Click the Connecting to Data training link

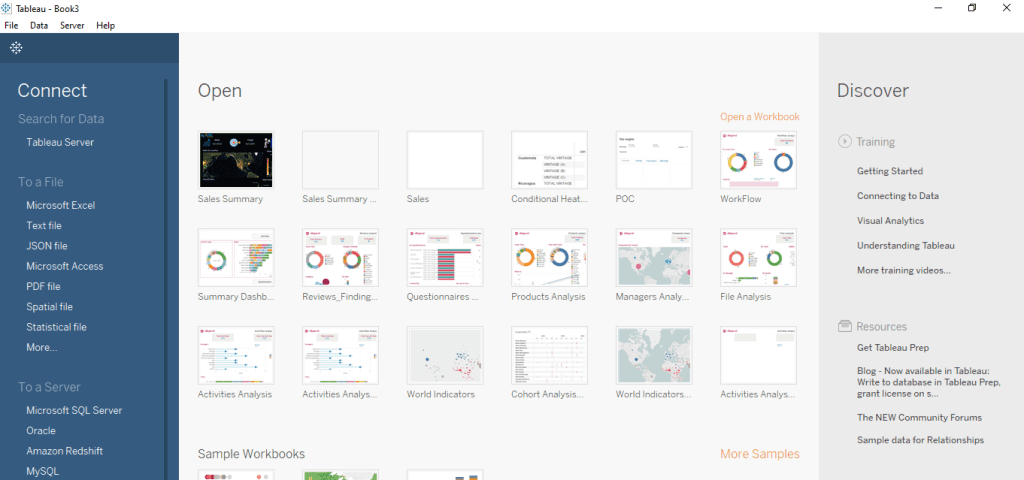point(897,196)
